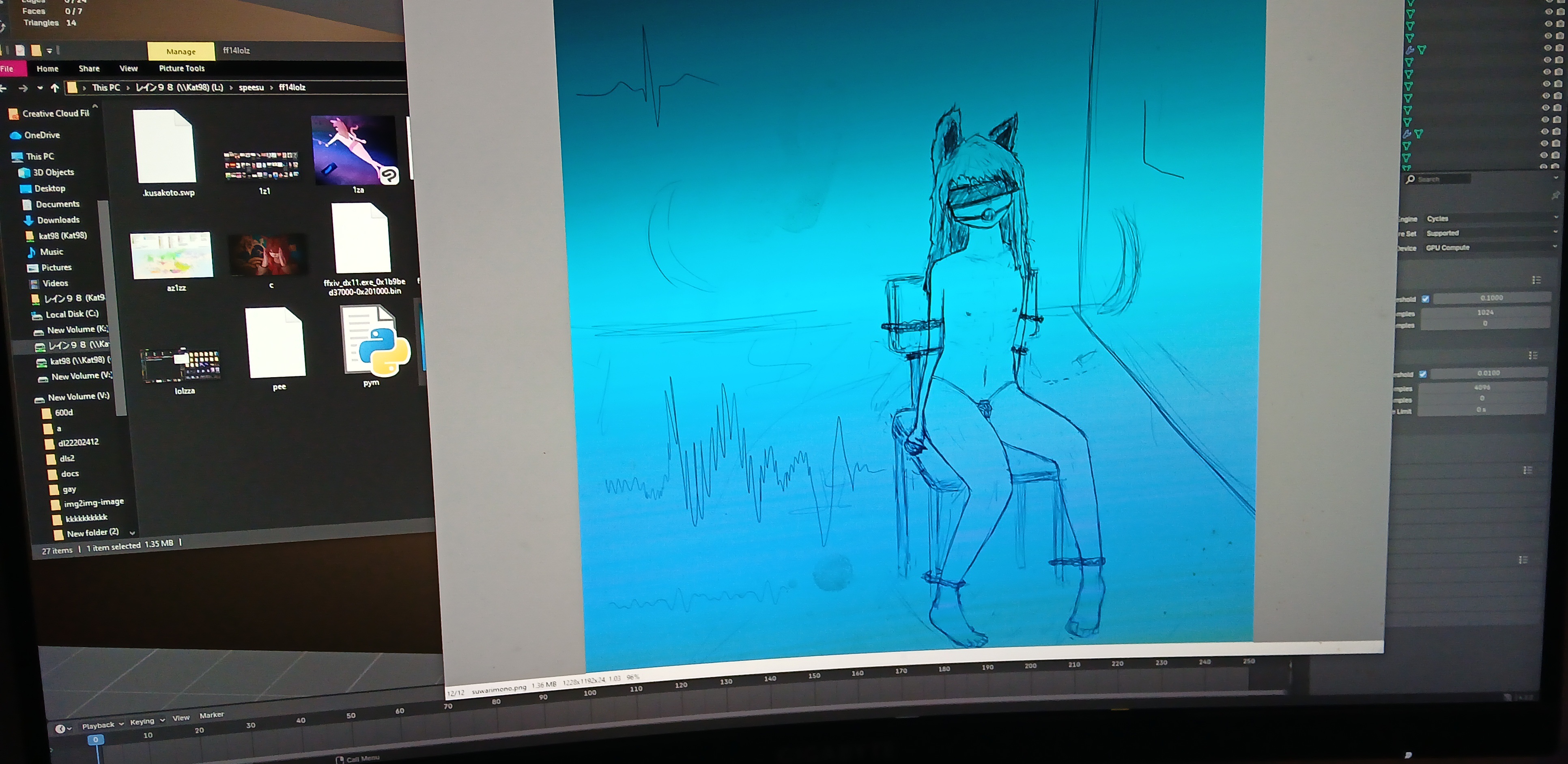
Task: Uncheck the first Noise Threshold checkbox
Action: pos(1425,298)
